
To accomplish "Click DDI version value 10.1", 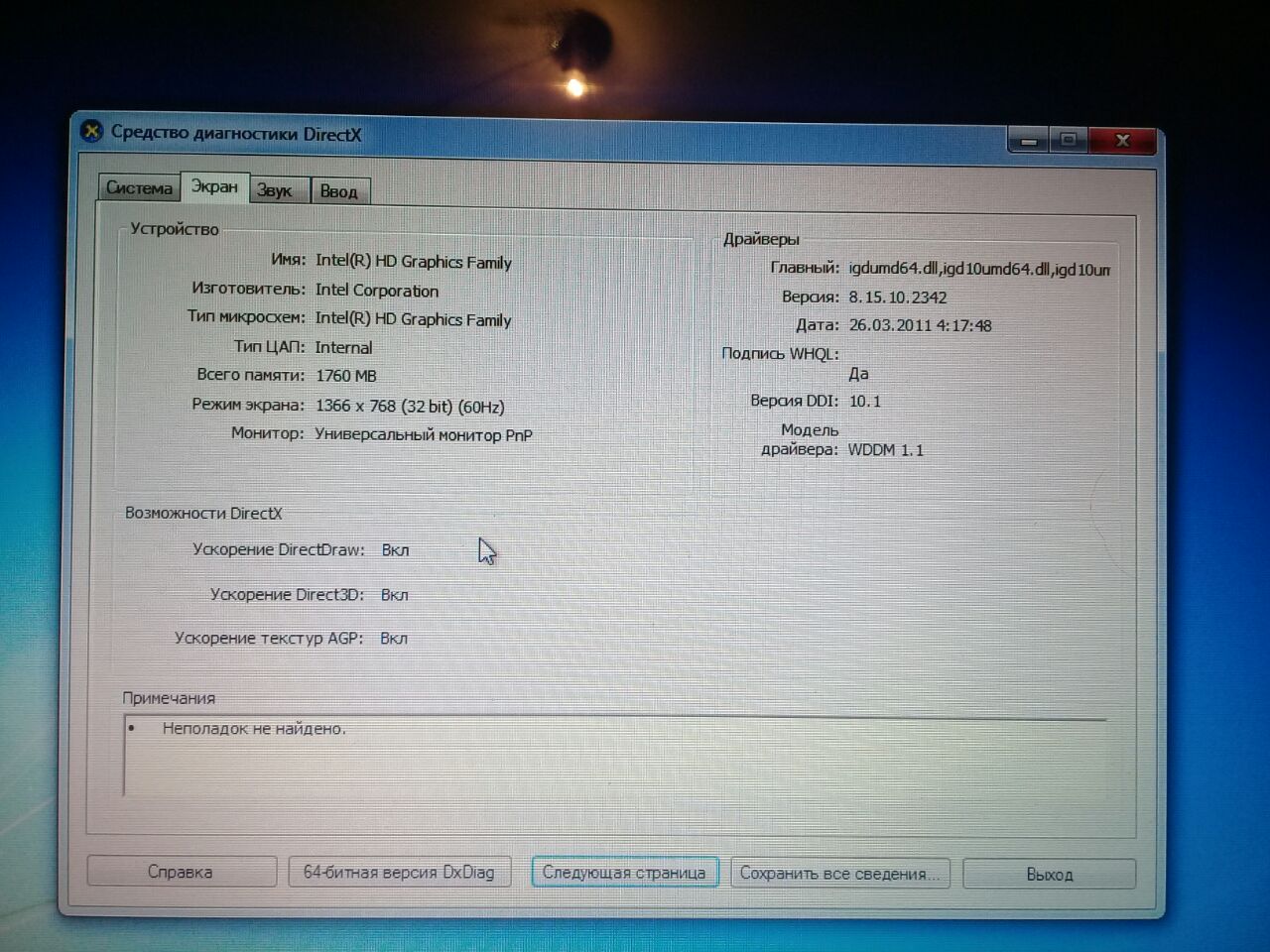I will [865, 402].
